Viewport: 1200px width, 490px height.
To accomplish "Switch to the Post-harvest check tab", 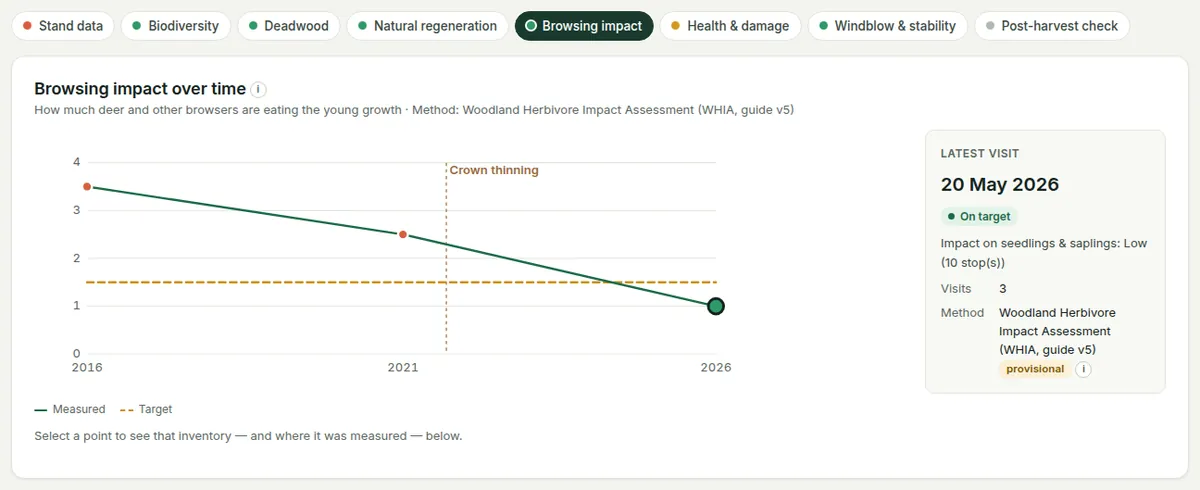I will click(x=1052, y=26).
